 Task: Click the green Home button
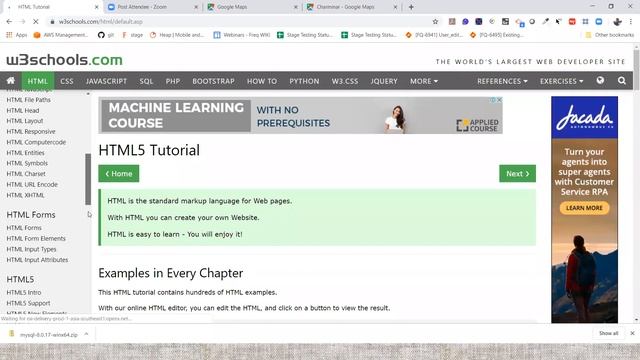point(119,173)
